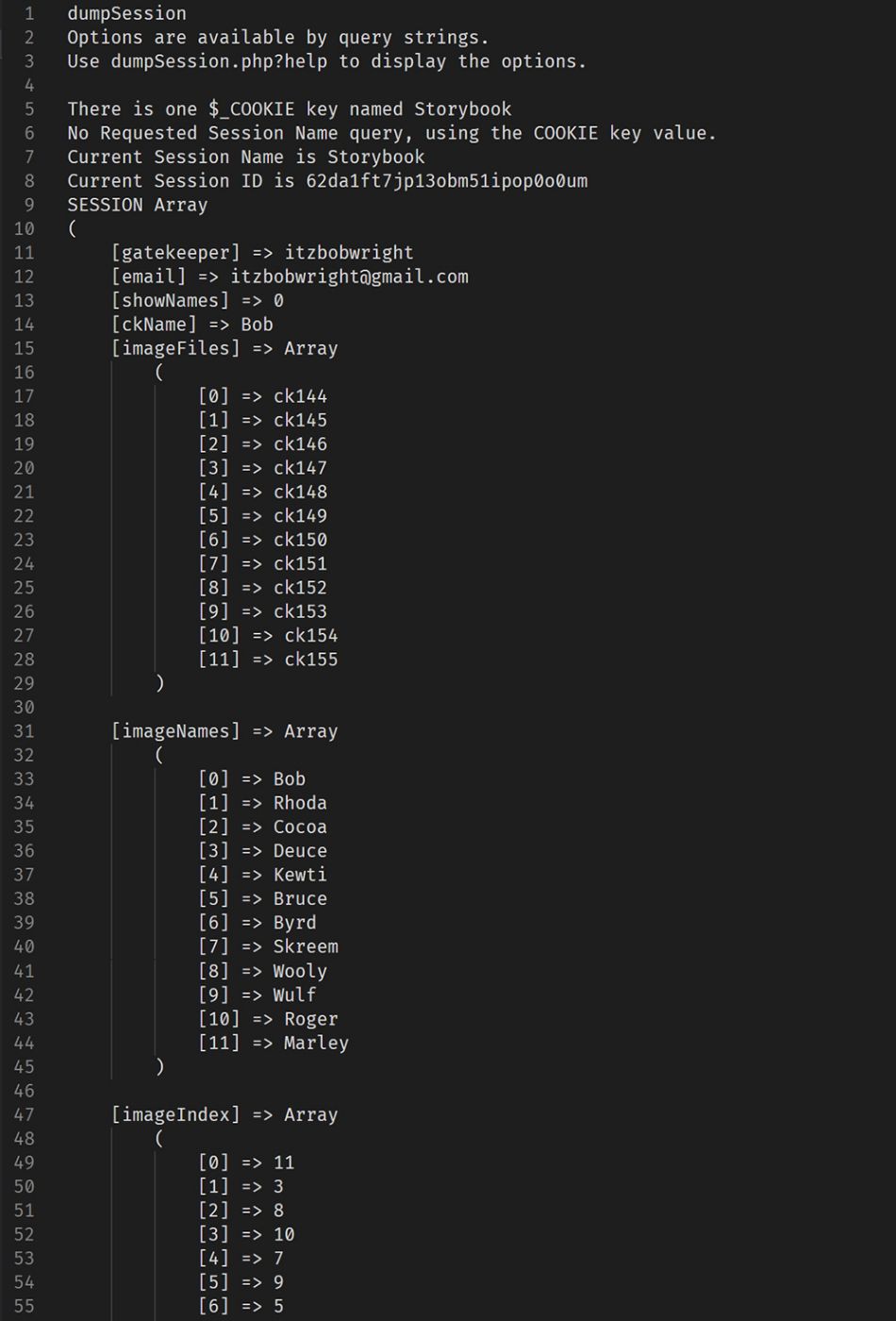Click line number 15 in the gutter
The height and width of the screenshot is (1321, 896).
click(x=24, y=348)
